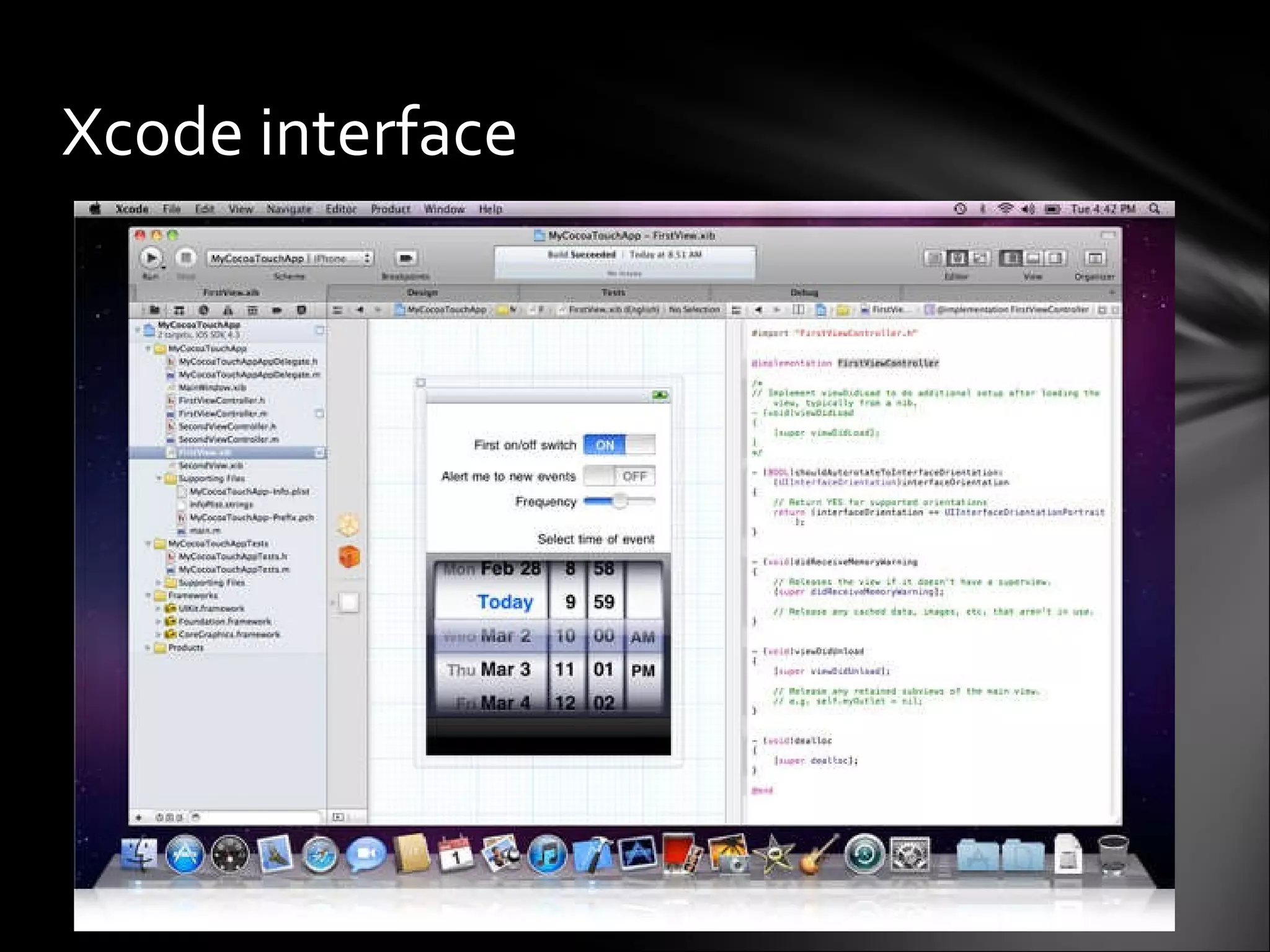The image size is (1270, 952).
Task: Click @implementation FirstViewController in jump bar
Action: pos(1007,309)
